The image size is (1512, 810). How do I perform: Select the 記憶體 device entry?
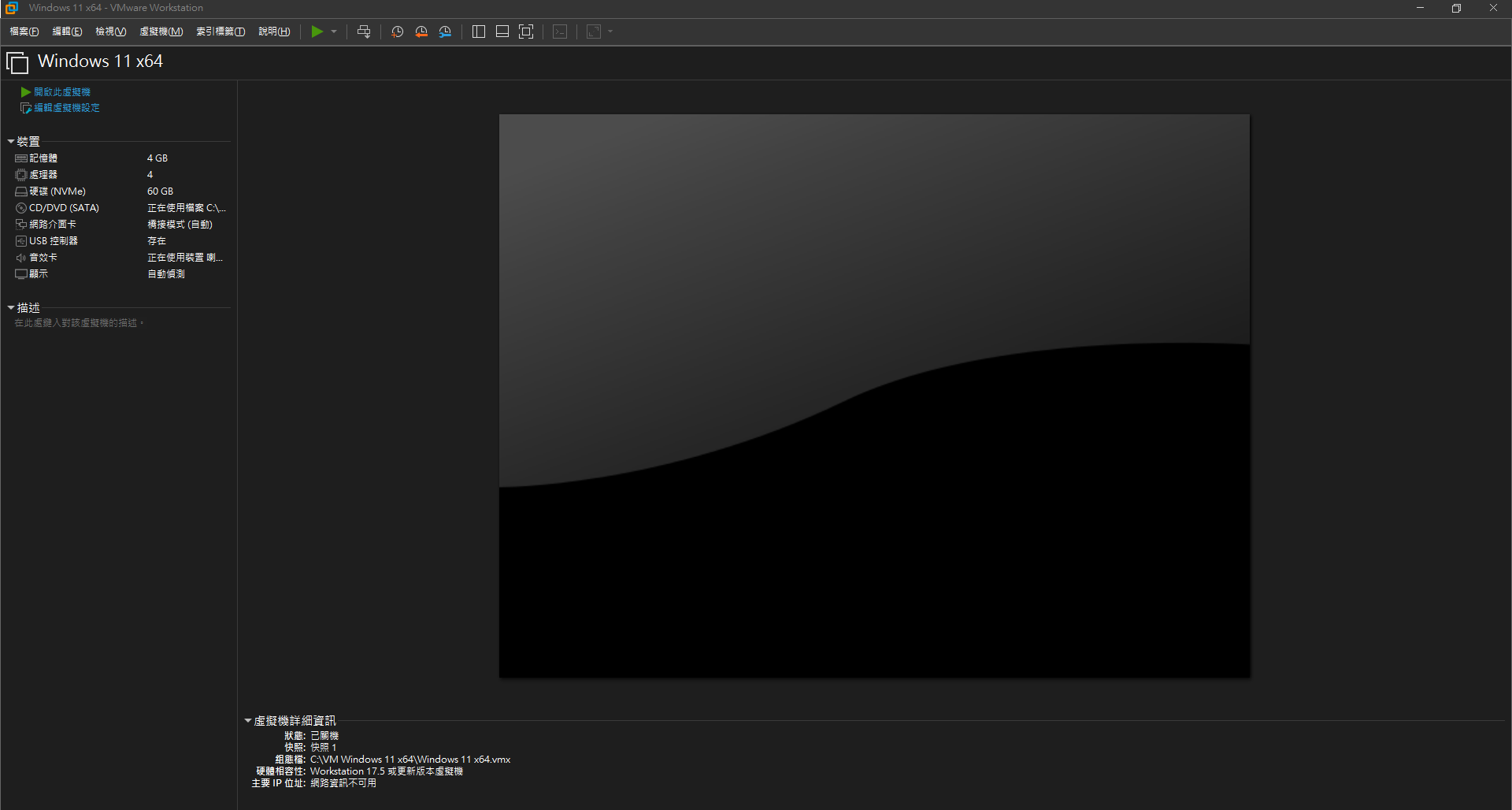43,158
